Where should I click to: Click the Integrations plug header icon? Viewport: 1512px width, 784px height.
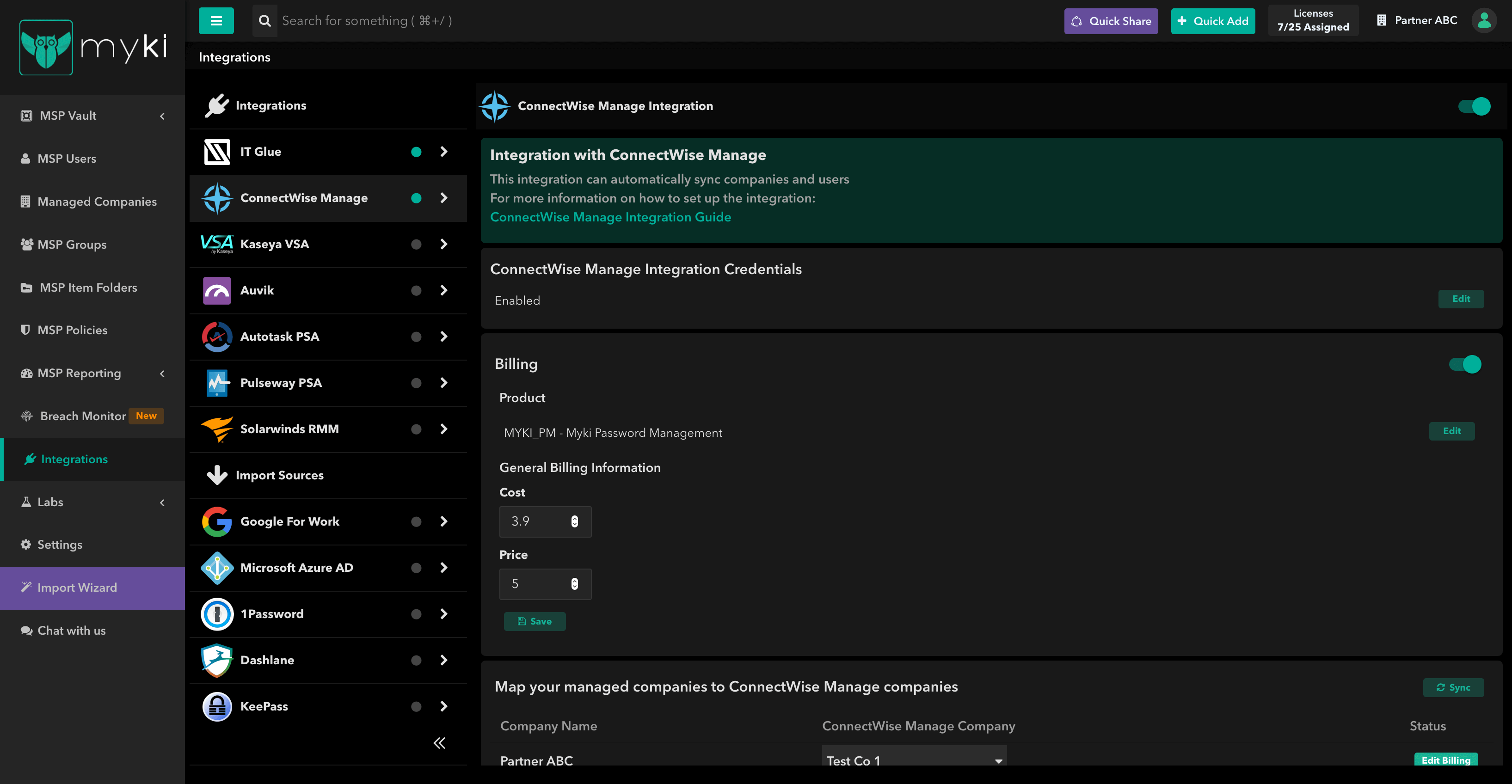217,106
